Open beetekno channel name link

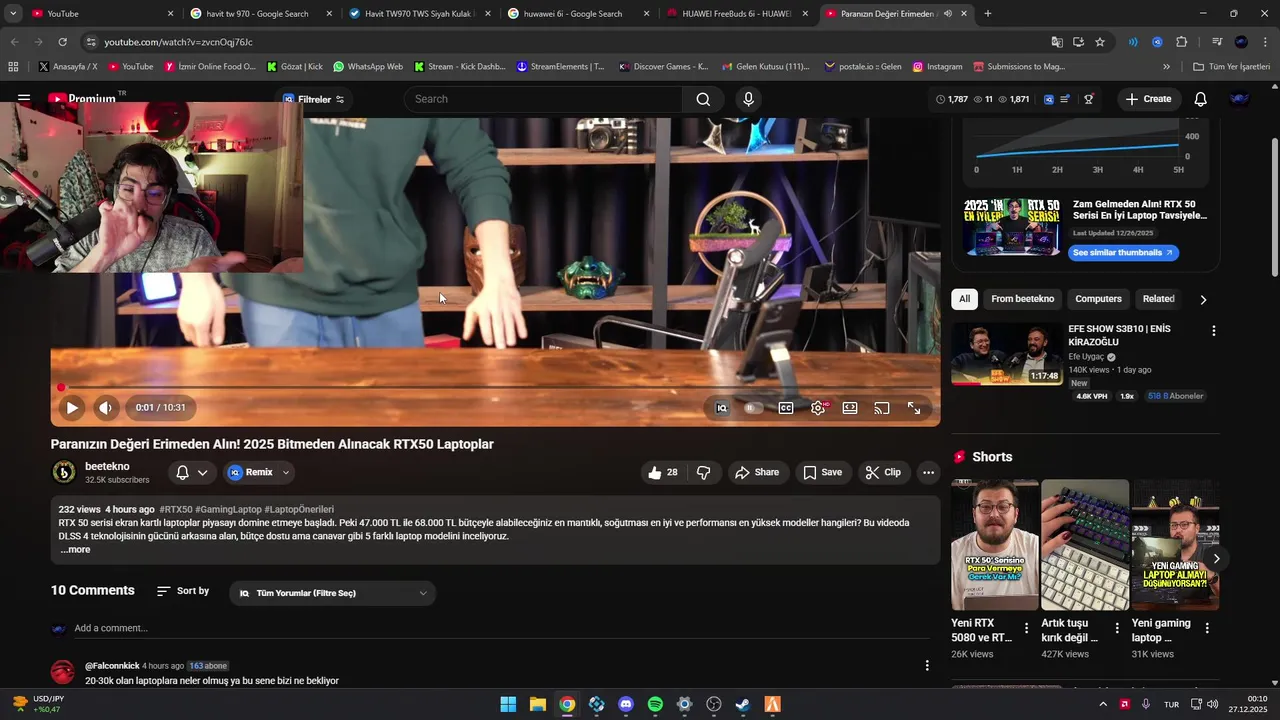pos(107,466)
